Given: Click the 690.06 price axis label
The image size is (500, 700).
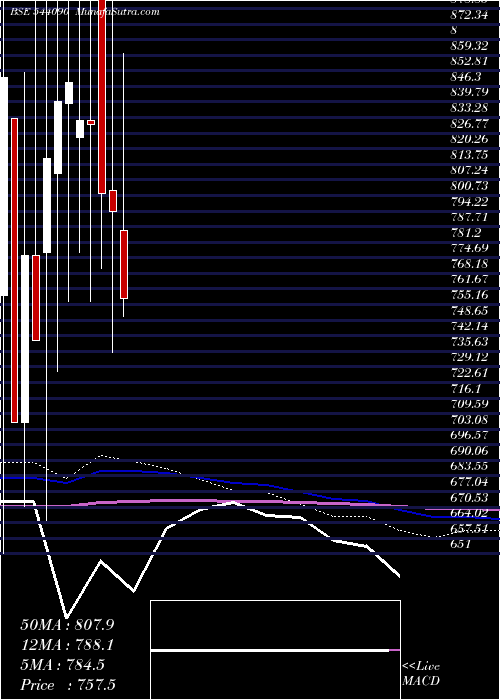Looking at the screenshot, I should pyautogui.click(x=468, y=450).
